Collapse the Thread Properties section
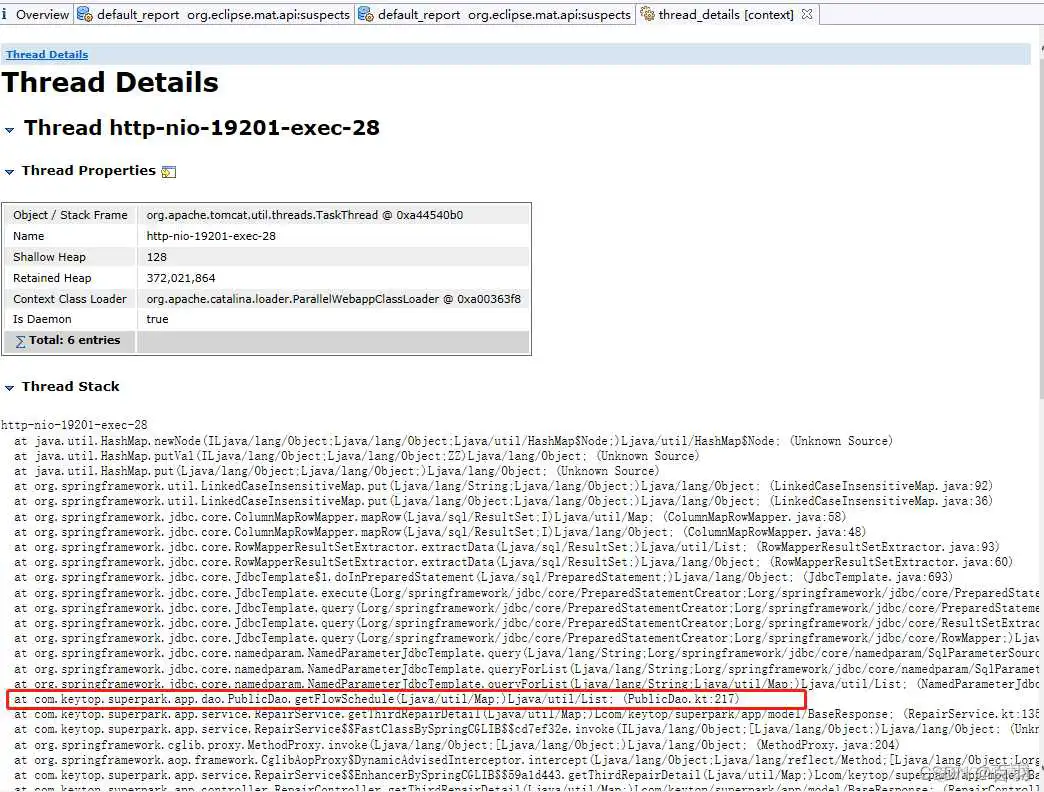Image resolution: width=1044 pixels, height=792 pixels. point(10,172)
